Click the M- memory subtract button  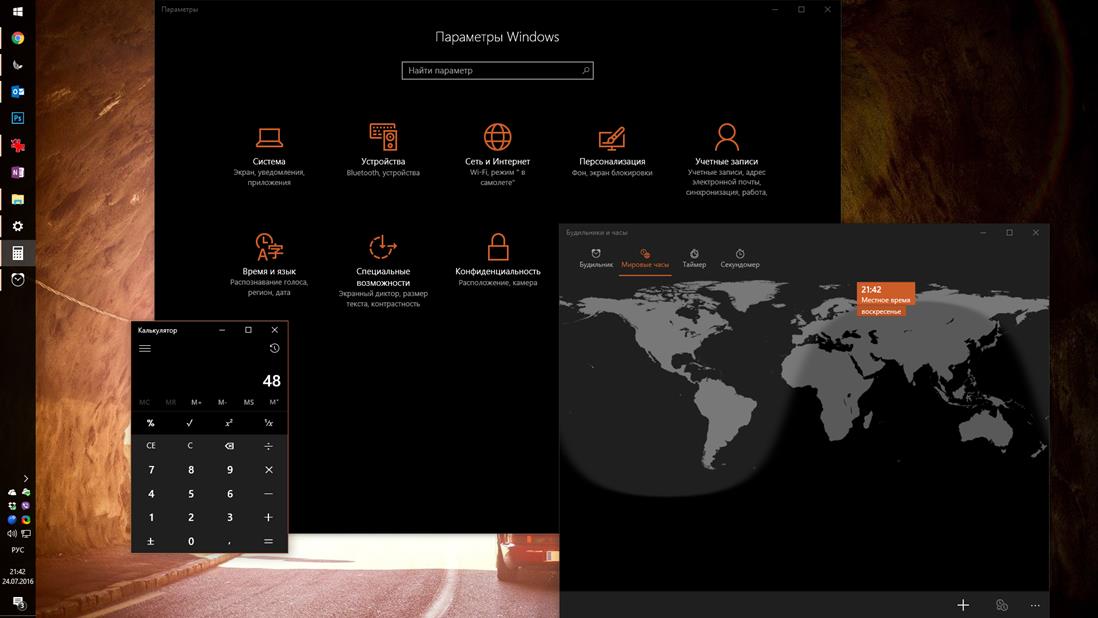coord(223,402)
